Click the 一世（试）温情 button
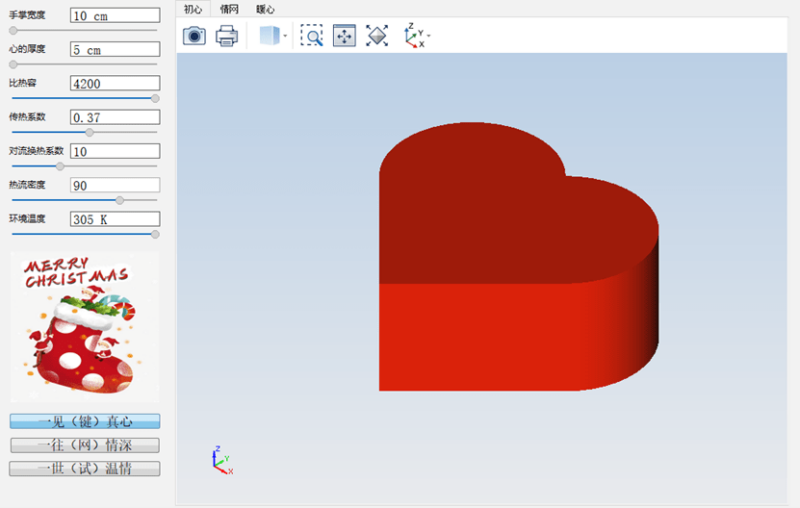The height and width of the screenshot is (508, 800). pos(84,468)
